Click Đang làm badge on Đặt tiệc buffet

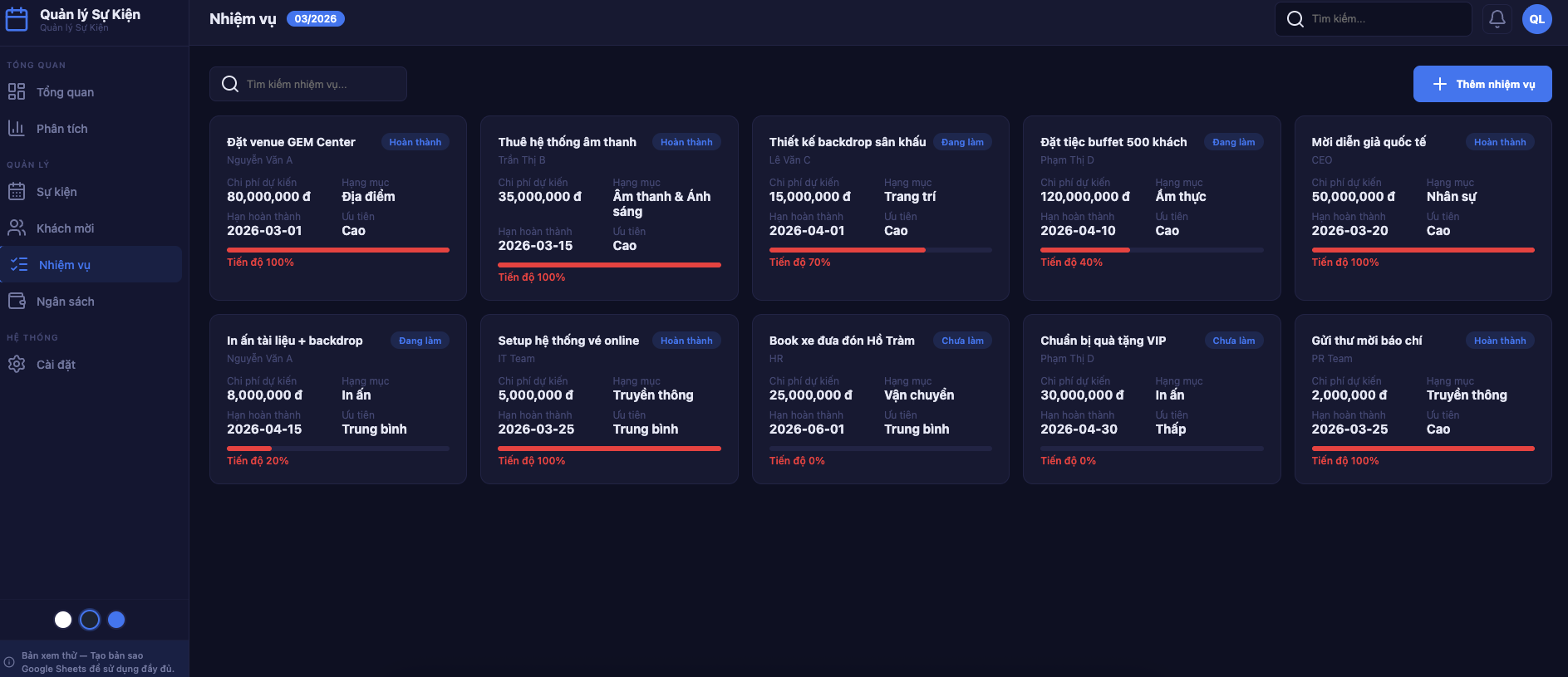[x=1234, y=142]
